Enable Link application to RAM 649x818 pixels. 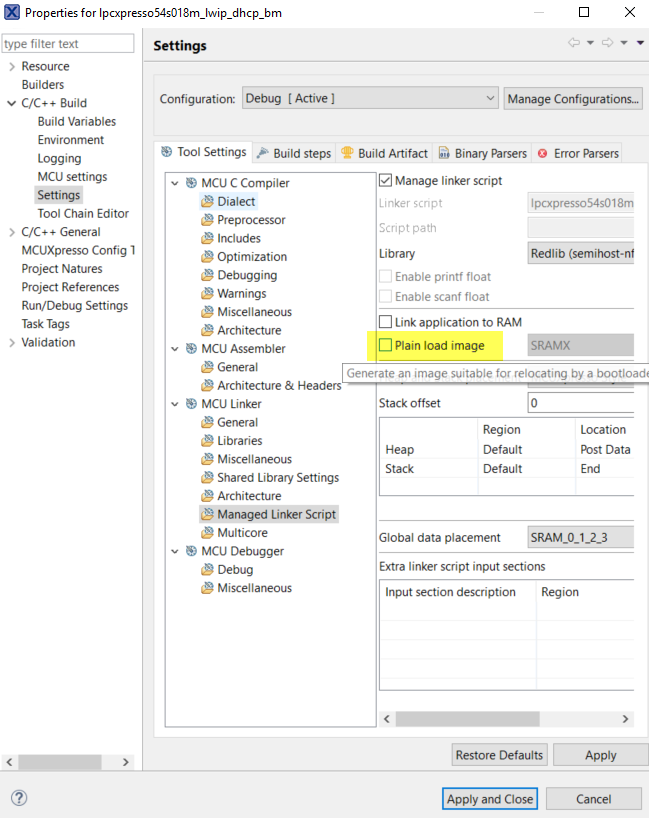[x=386, y=321]
